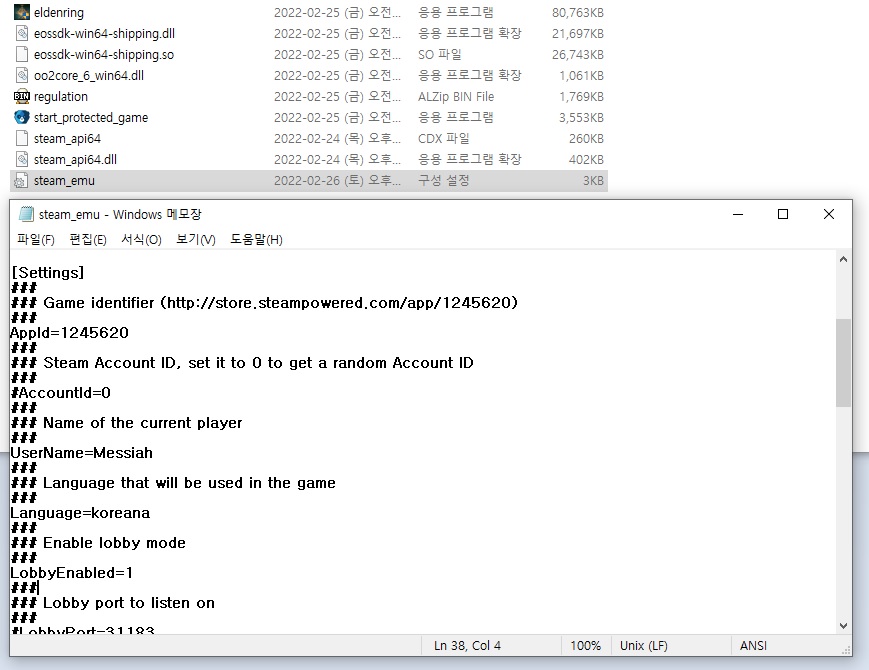Viewport: 869px width, 670px height.
Task: Click the regulation BIN file icon
Action: (22, 96)
